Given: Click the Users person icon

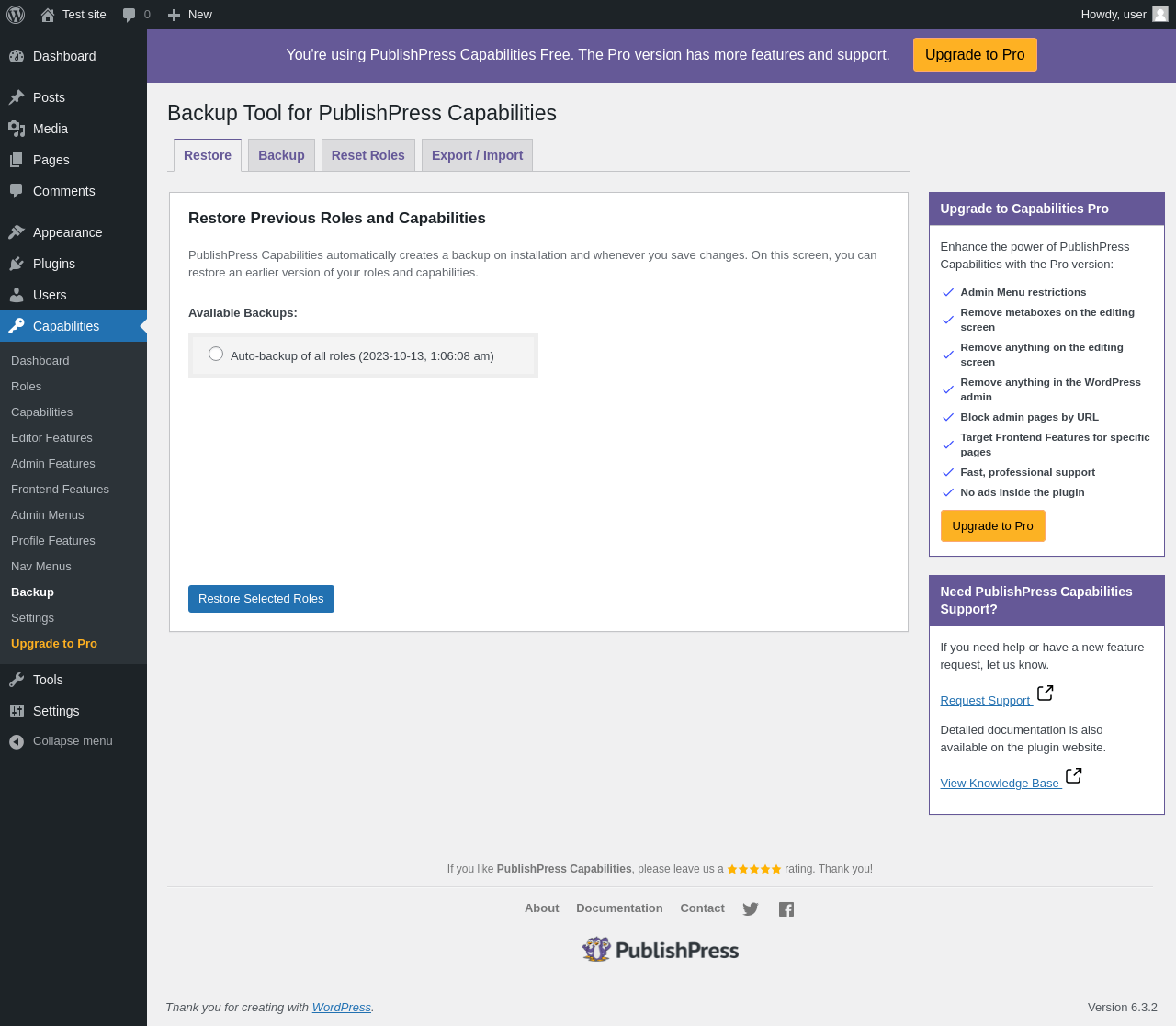Looking at the screenshot, I should (17, 295).
